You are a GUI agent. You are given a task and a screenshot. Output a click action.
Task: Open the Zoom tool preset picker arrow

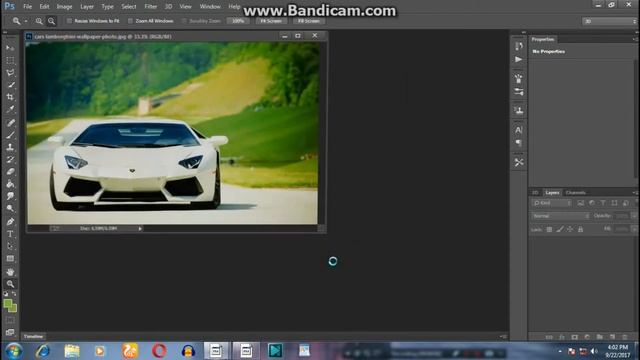[x=26, y=21]
